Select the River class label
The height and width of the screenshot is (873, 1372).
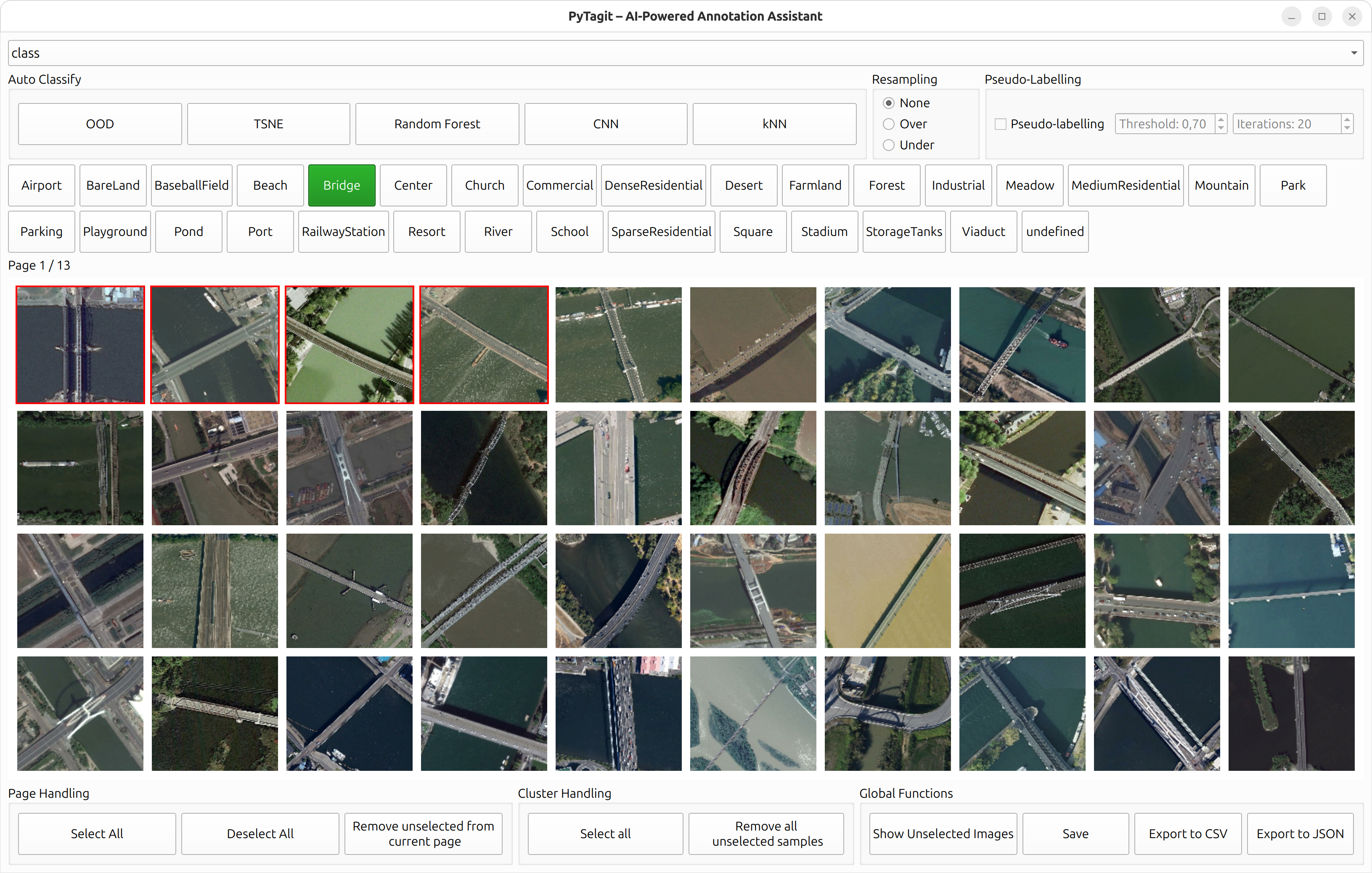[x=498, y=231]
